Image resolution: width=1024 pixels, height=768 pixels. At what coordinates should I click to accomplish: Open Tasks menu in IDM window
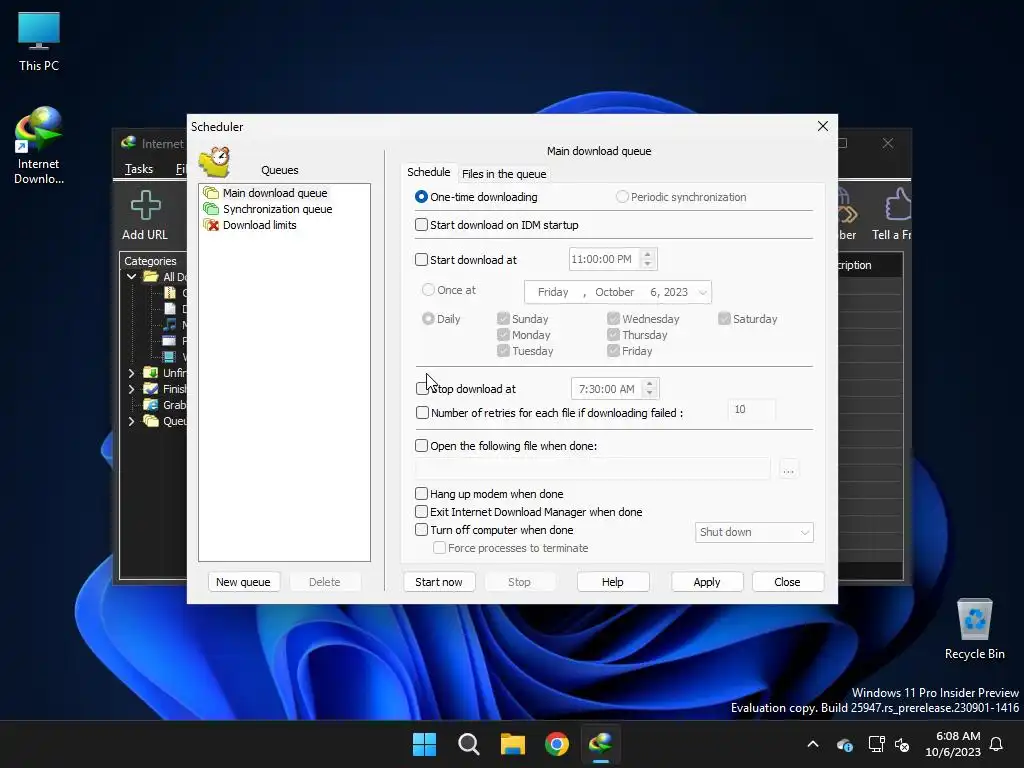click(x=138, y=169)
